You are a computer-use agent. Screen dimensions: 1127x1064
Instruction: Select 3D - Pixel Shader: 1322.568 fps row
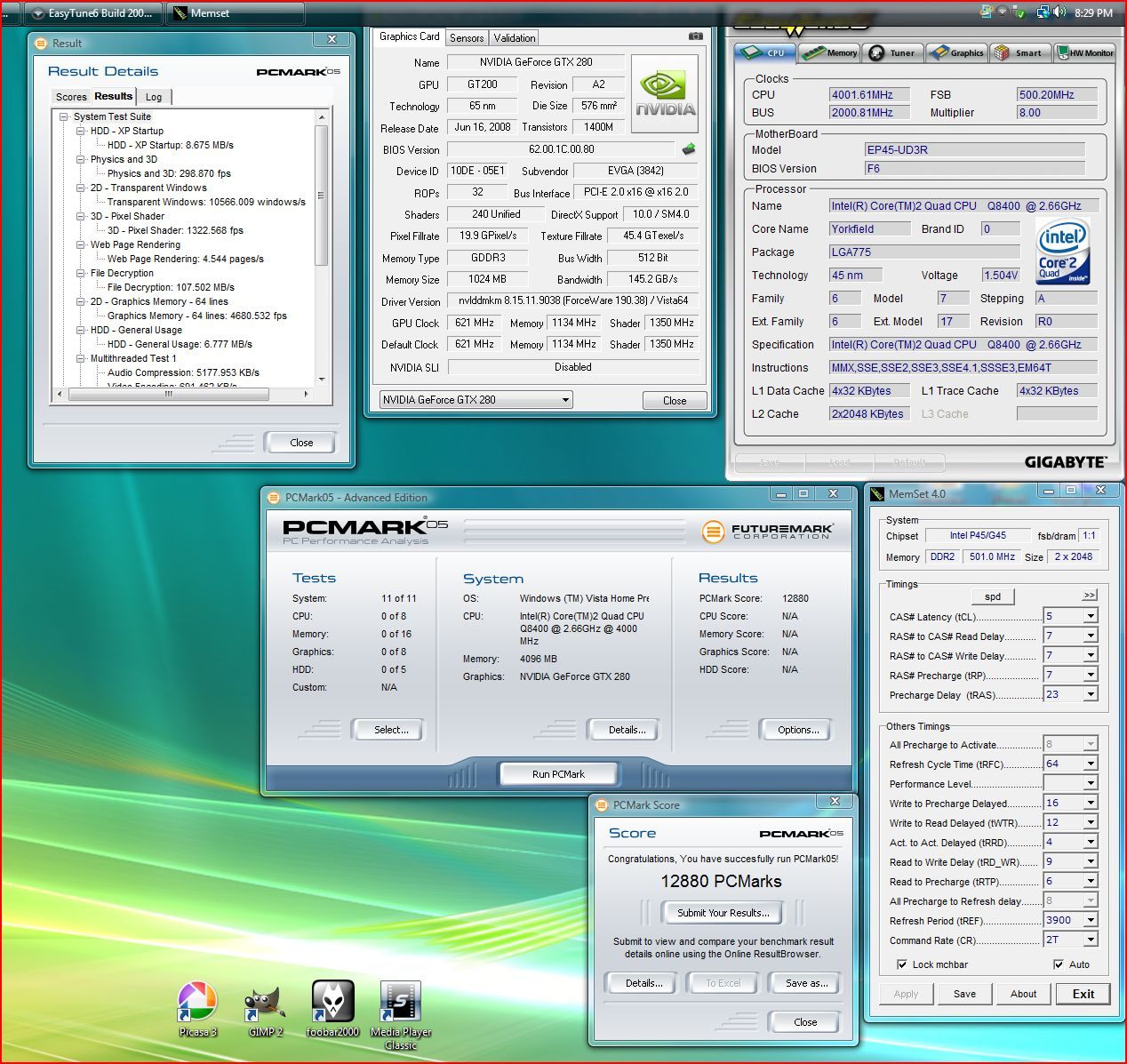[x=175, y=230]
